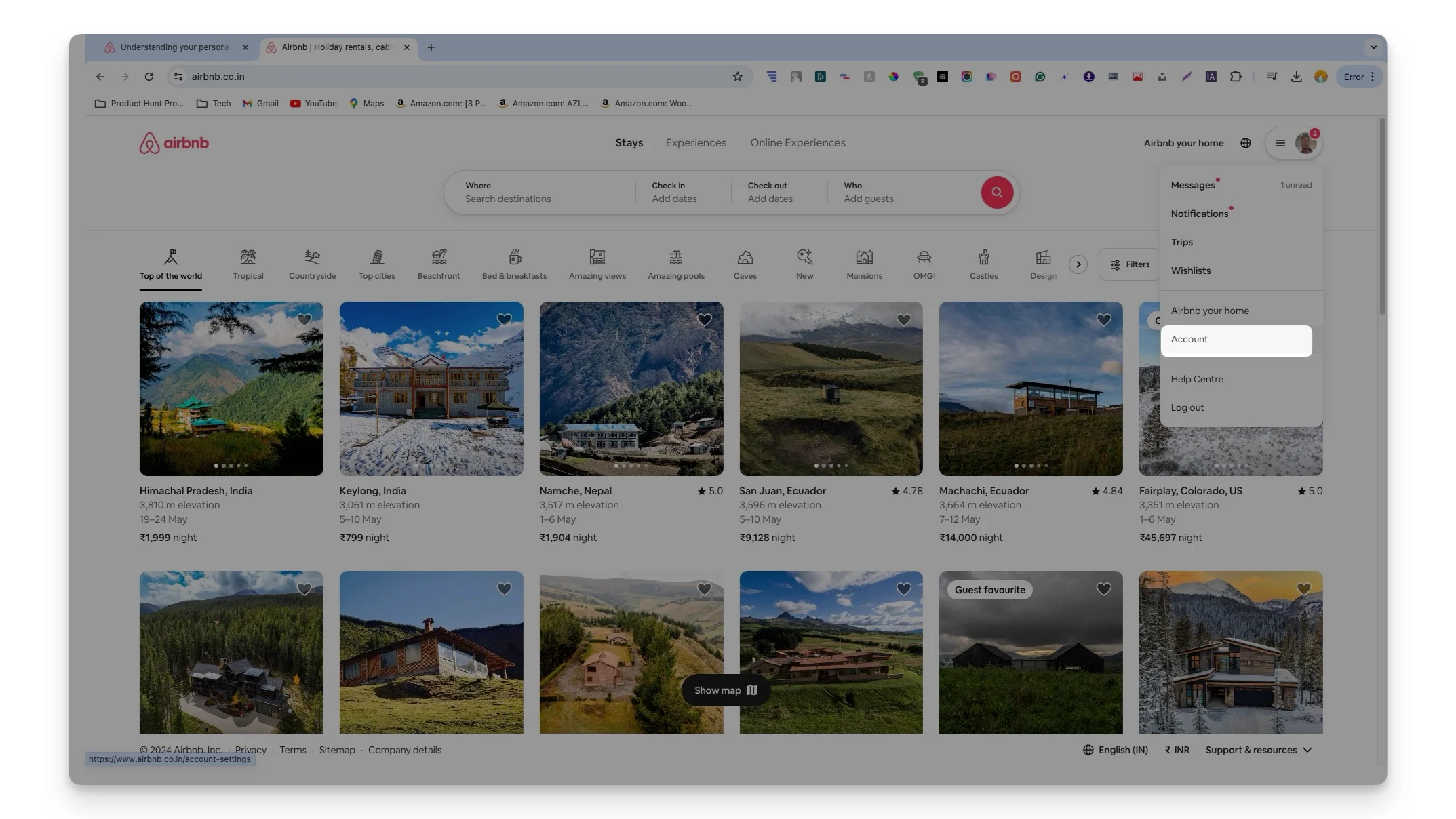This screenshot has width=1456, height=819.
Task: Wishlist the Machachi, Ecuador listing heart
Action: [x=1103, y=319]
